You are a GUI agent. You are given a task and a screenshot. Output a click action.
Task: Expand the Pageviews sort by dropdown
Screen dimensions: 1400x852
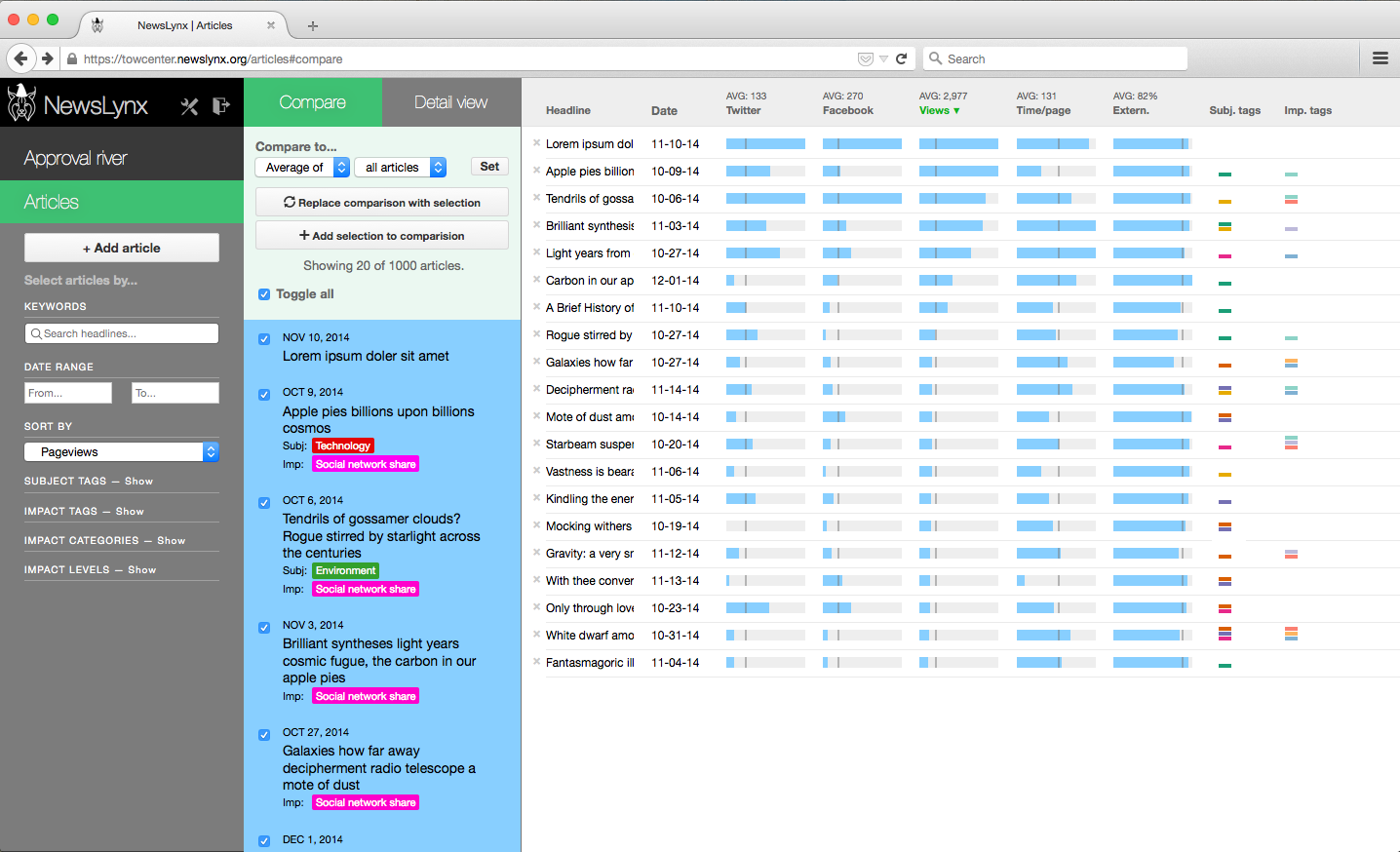coord(122,452)
